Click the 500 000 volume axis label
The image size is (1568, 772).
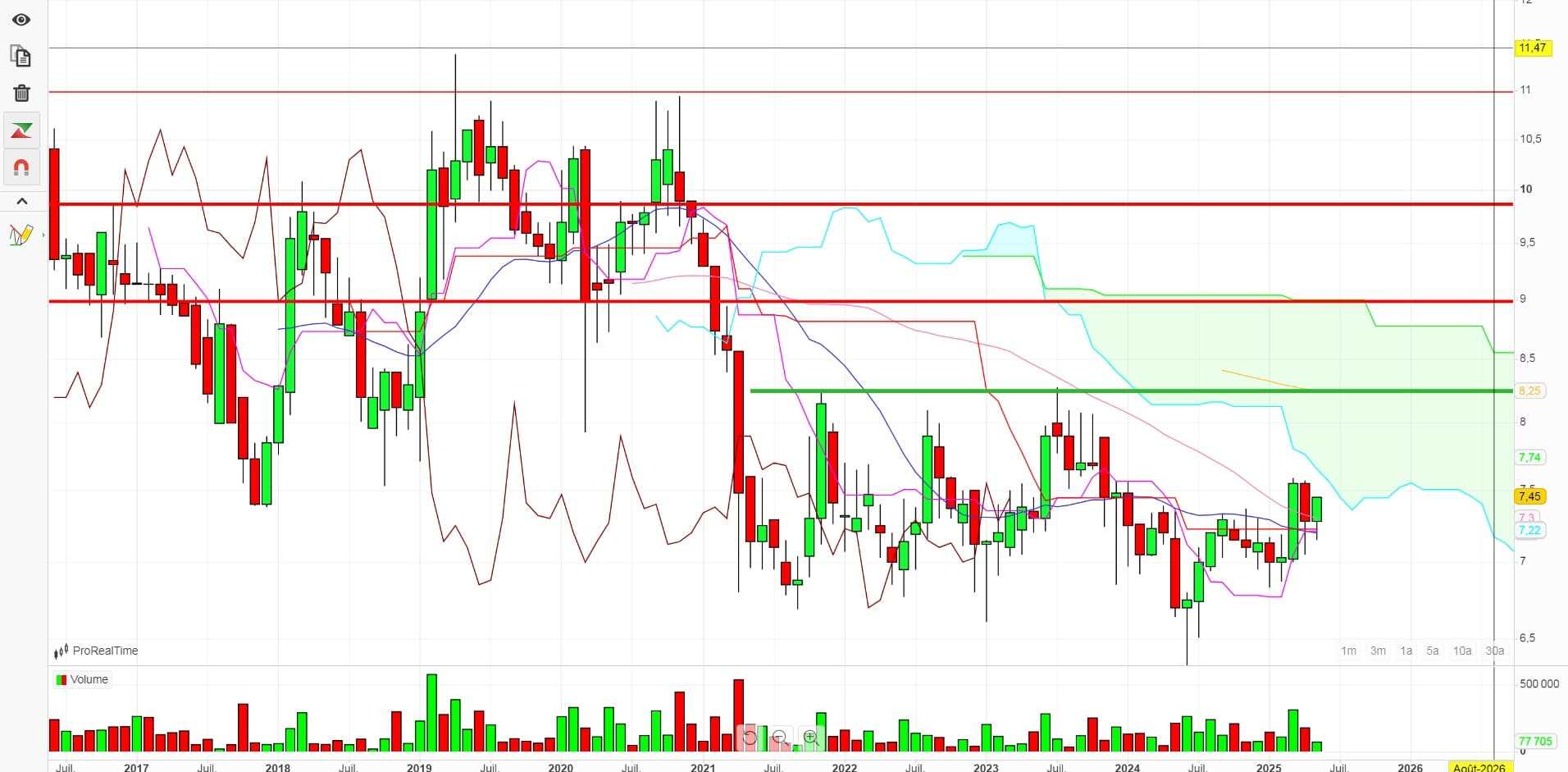(x=1539, y=683)
